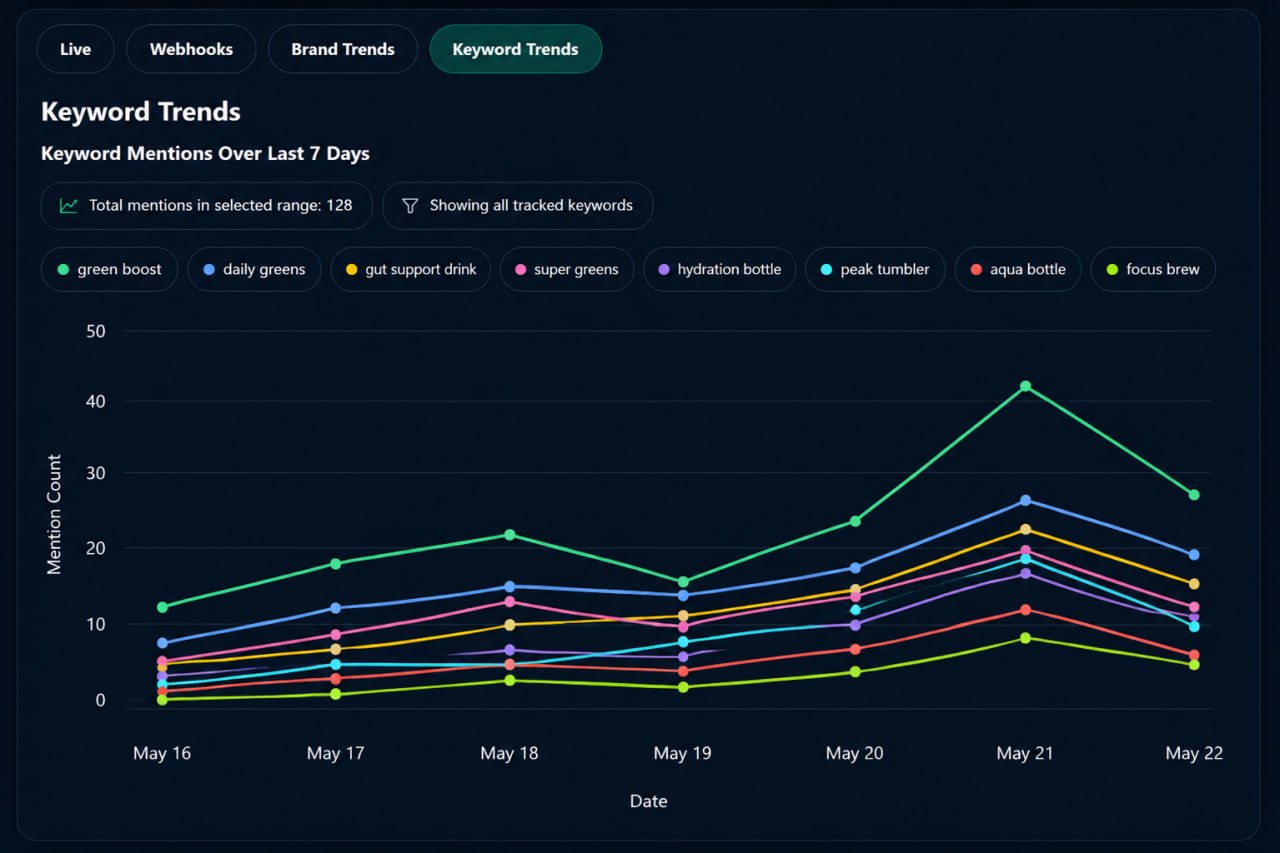Viewport: 1280px width, 853px height.
Task: Toggle the green boost legend chip
Action: pyautogui.click(x=109, y=269)
